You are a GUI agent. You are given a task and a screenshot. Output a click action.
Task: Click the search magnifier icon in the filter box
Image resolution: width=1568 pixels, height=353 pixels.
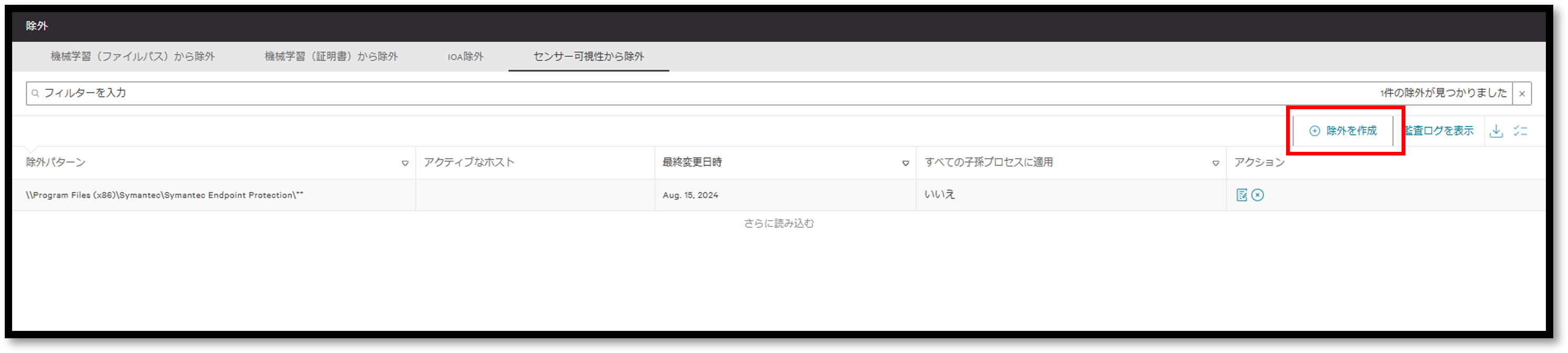tap(35, 93)
